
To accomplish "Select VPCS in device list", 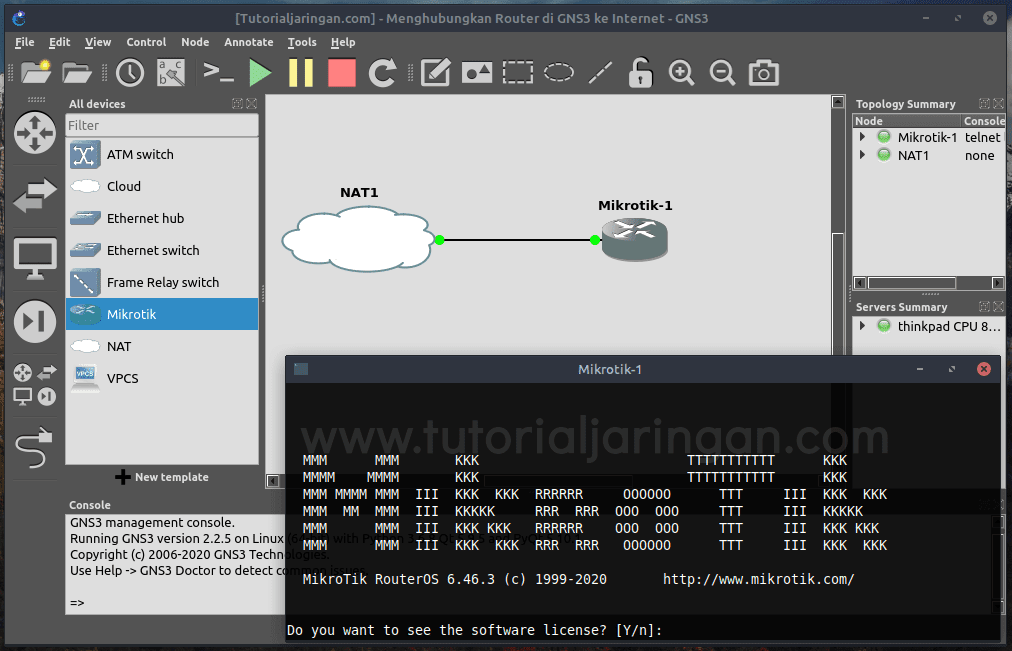I will point(162,378).
